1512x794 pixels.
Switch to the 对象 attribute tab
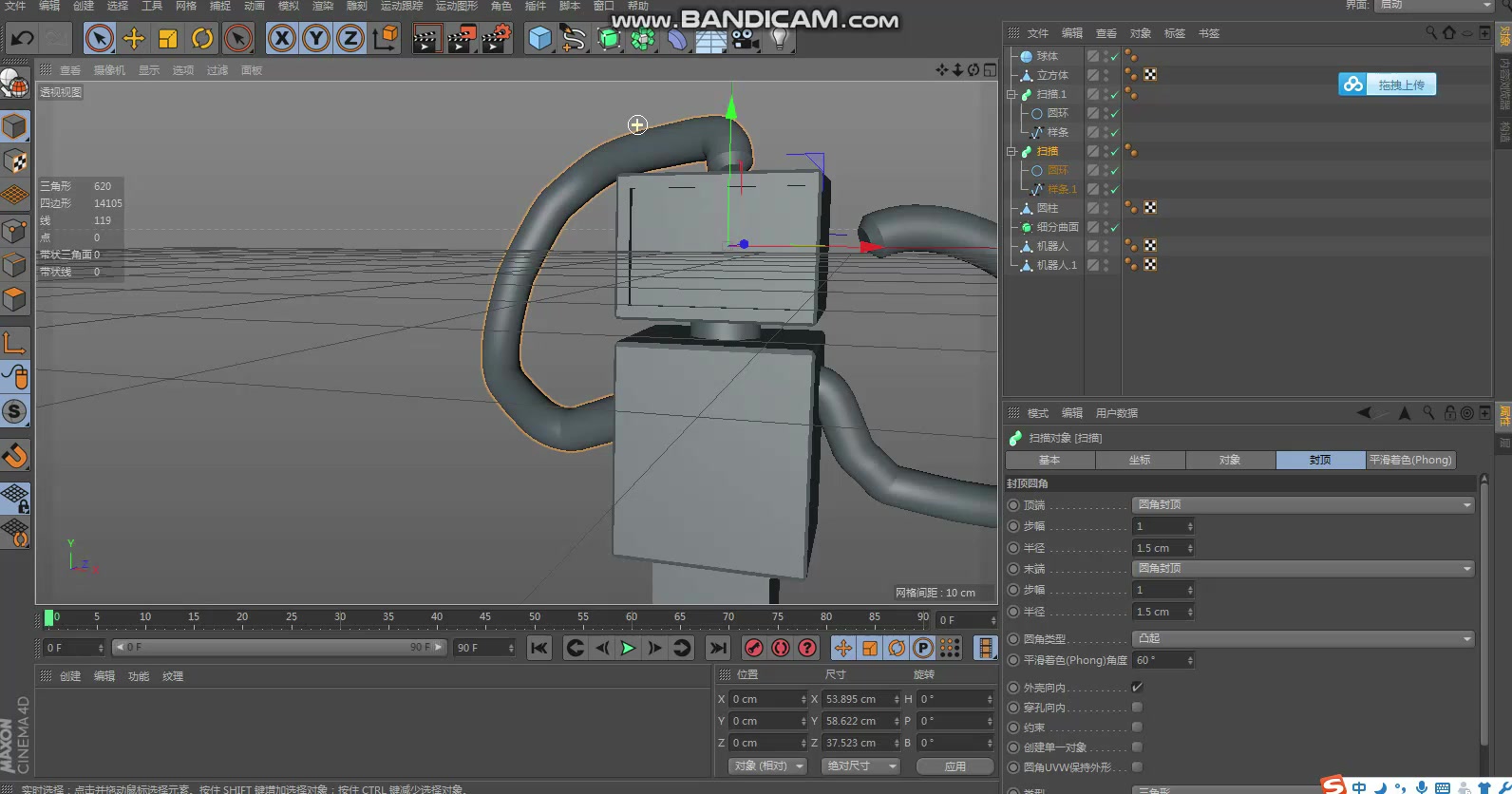click(1230, 460)
